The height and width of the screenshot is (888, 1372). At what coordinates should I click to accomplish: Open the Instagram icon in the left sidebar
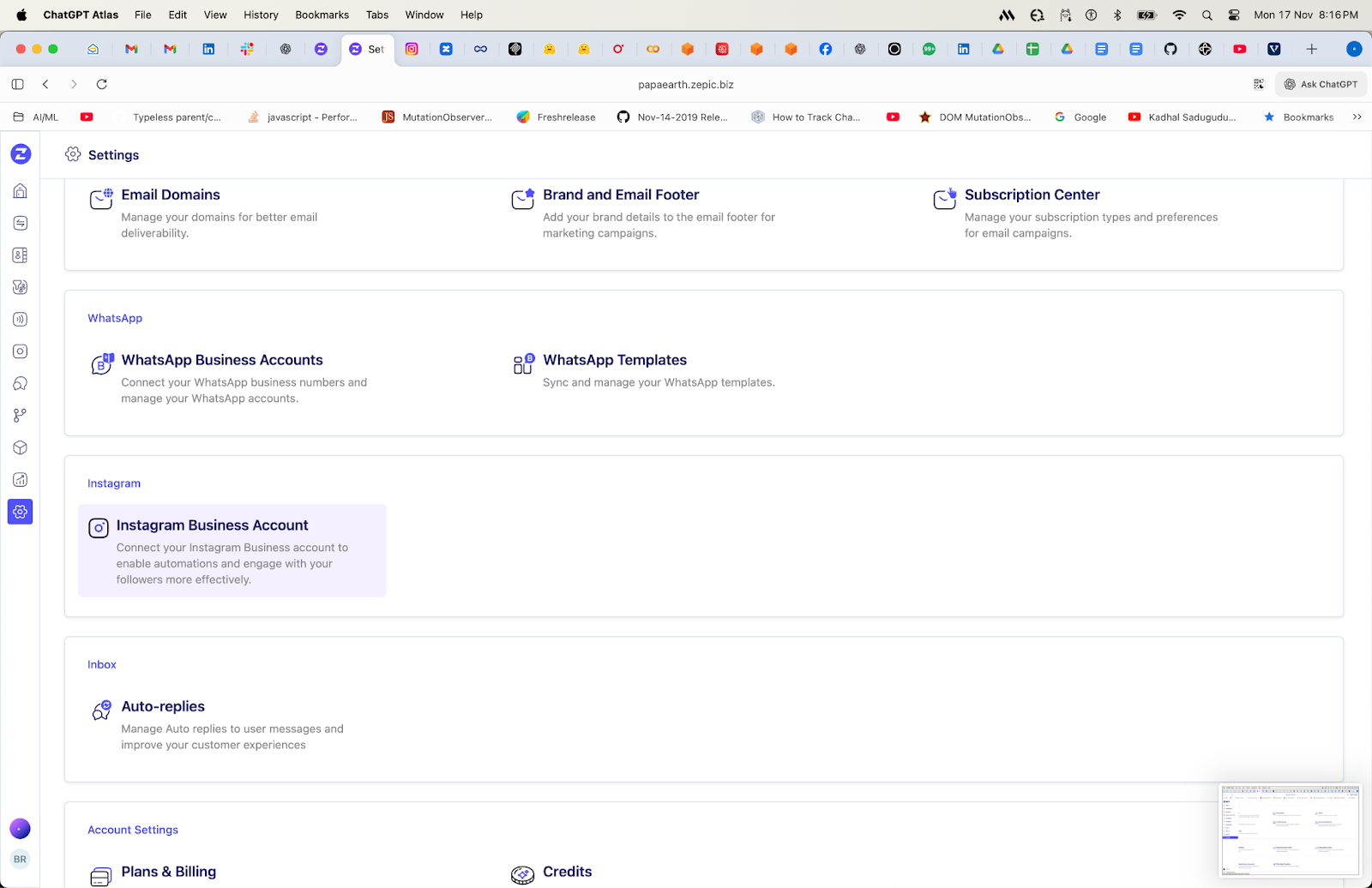click(21, 351)
